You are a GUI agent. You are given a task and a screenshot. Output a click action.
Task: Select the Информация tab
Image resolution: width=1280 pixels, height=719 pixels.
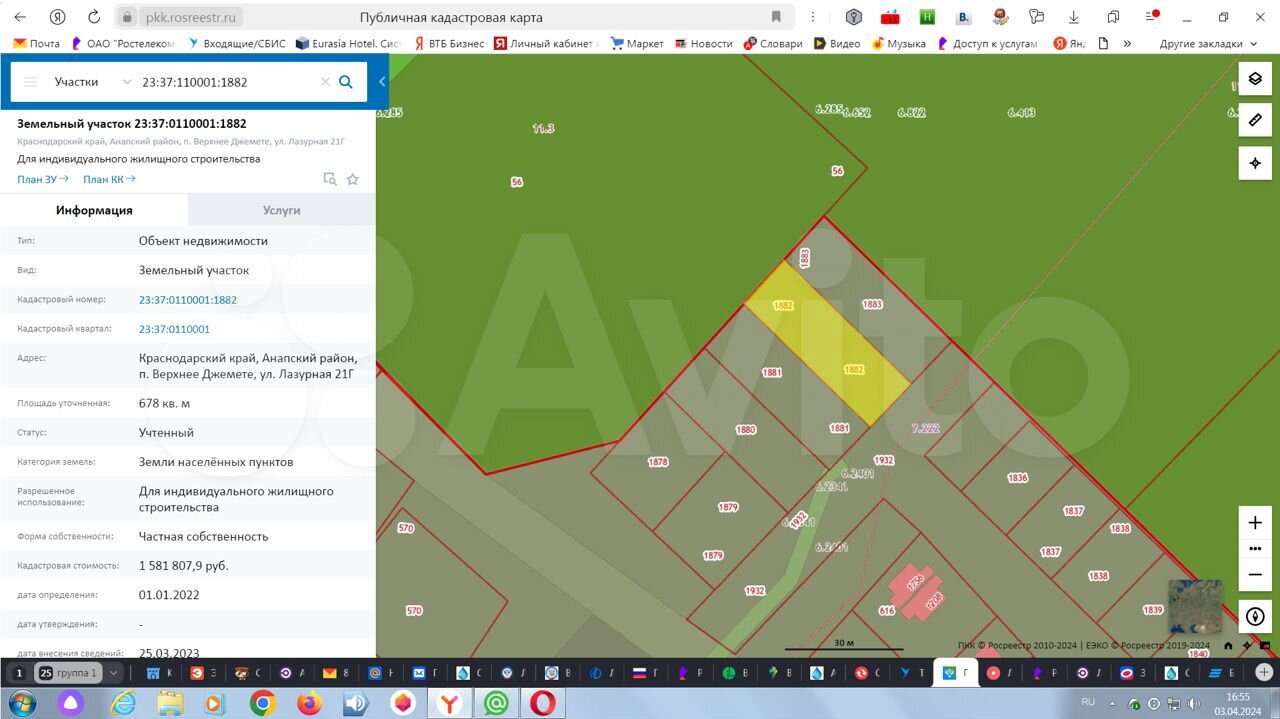click(94, 210)
